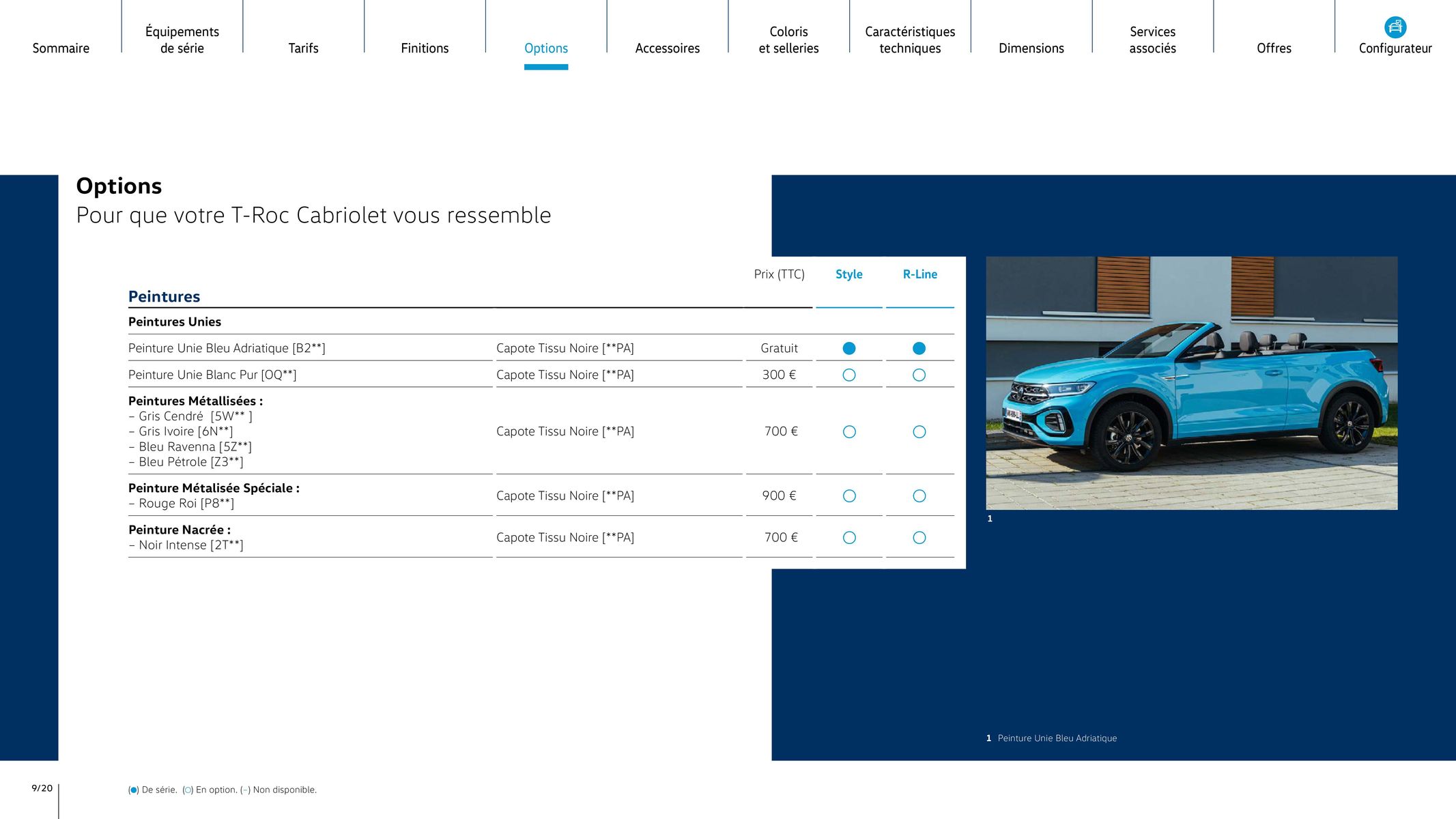
Task: Click Capote Tissu Noire in Rouge Roi row
Action: [x=565, y=495]
